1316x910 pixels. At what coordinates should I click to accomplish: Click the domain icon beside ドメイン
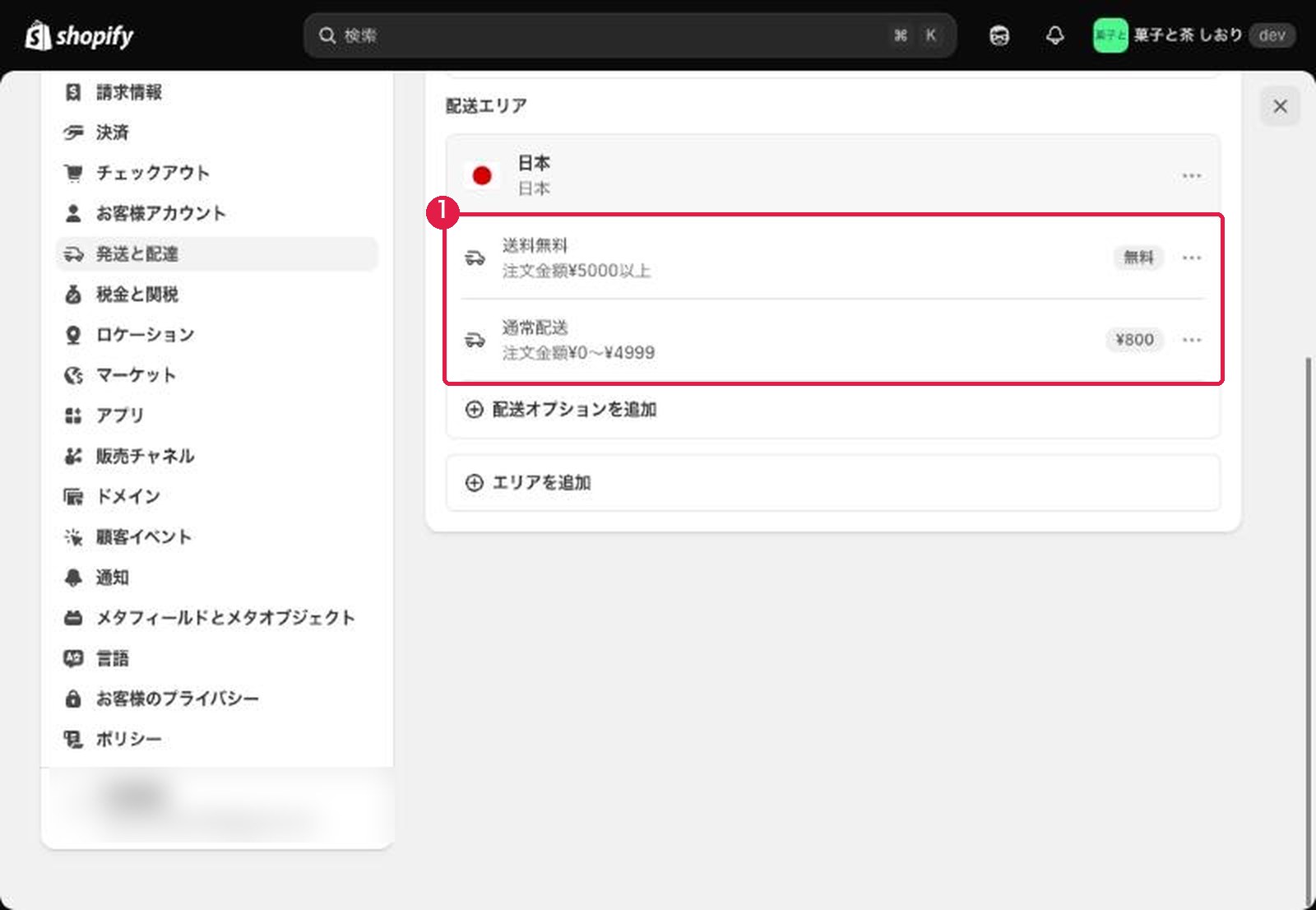coord(73,495)
